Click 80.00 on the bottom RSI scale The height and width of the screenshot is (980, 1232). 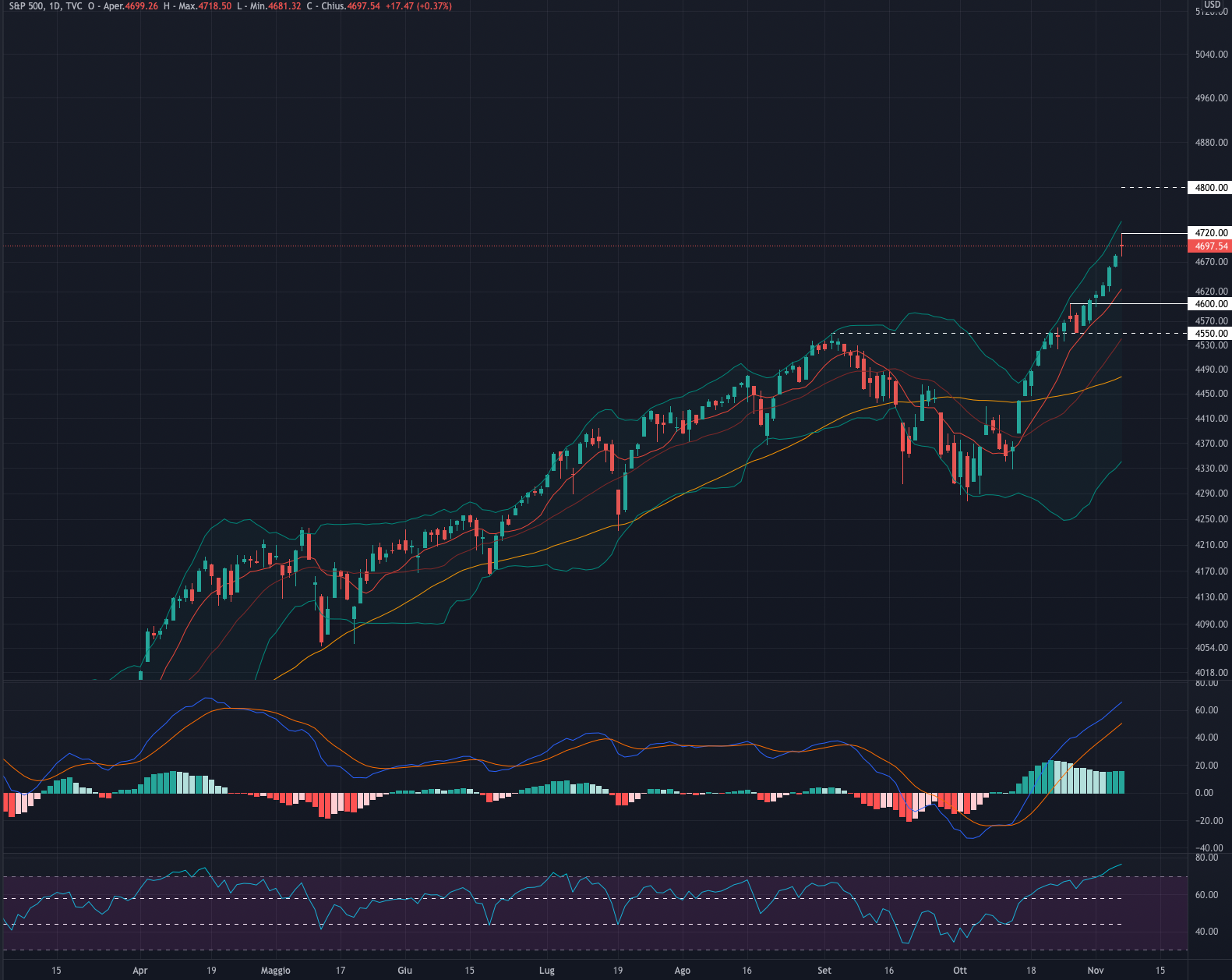click(1206, 858)
